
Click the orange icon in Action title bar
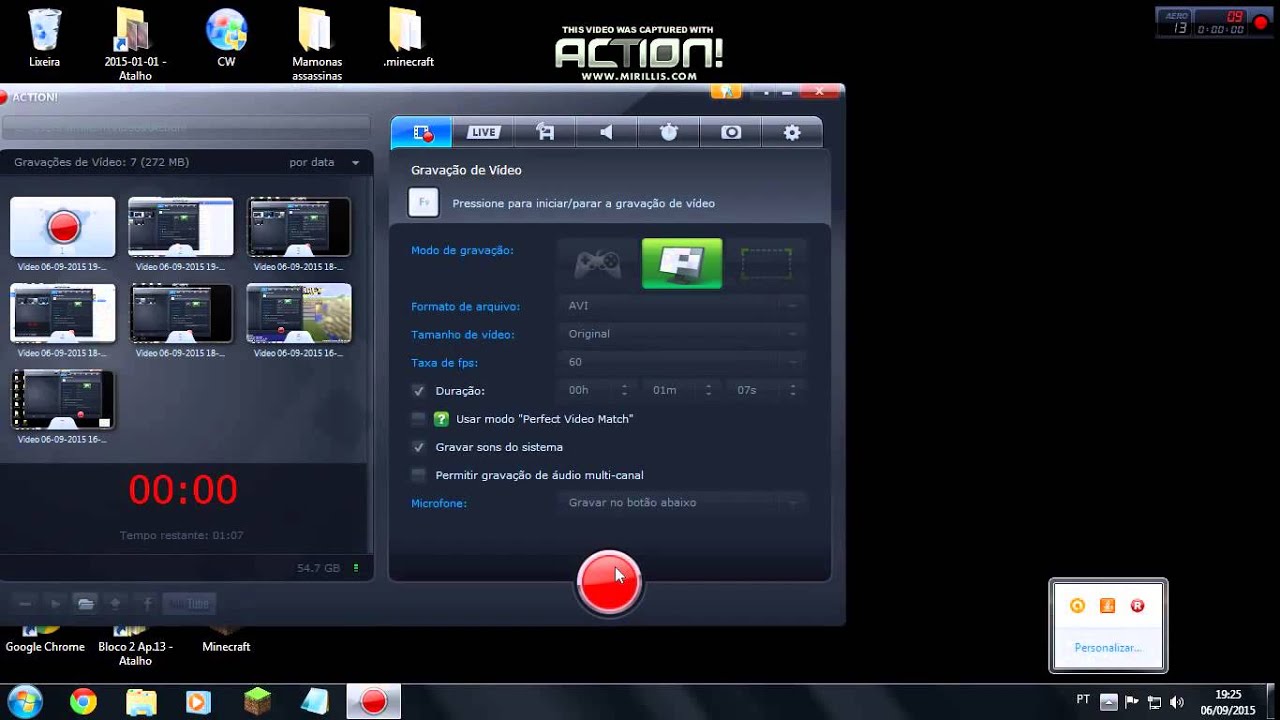[726, 91]
